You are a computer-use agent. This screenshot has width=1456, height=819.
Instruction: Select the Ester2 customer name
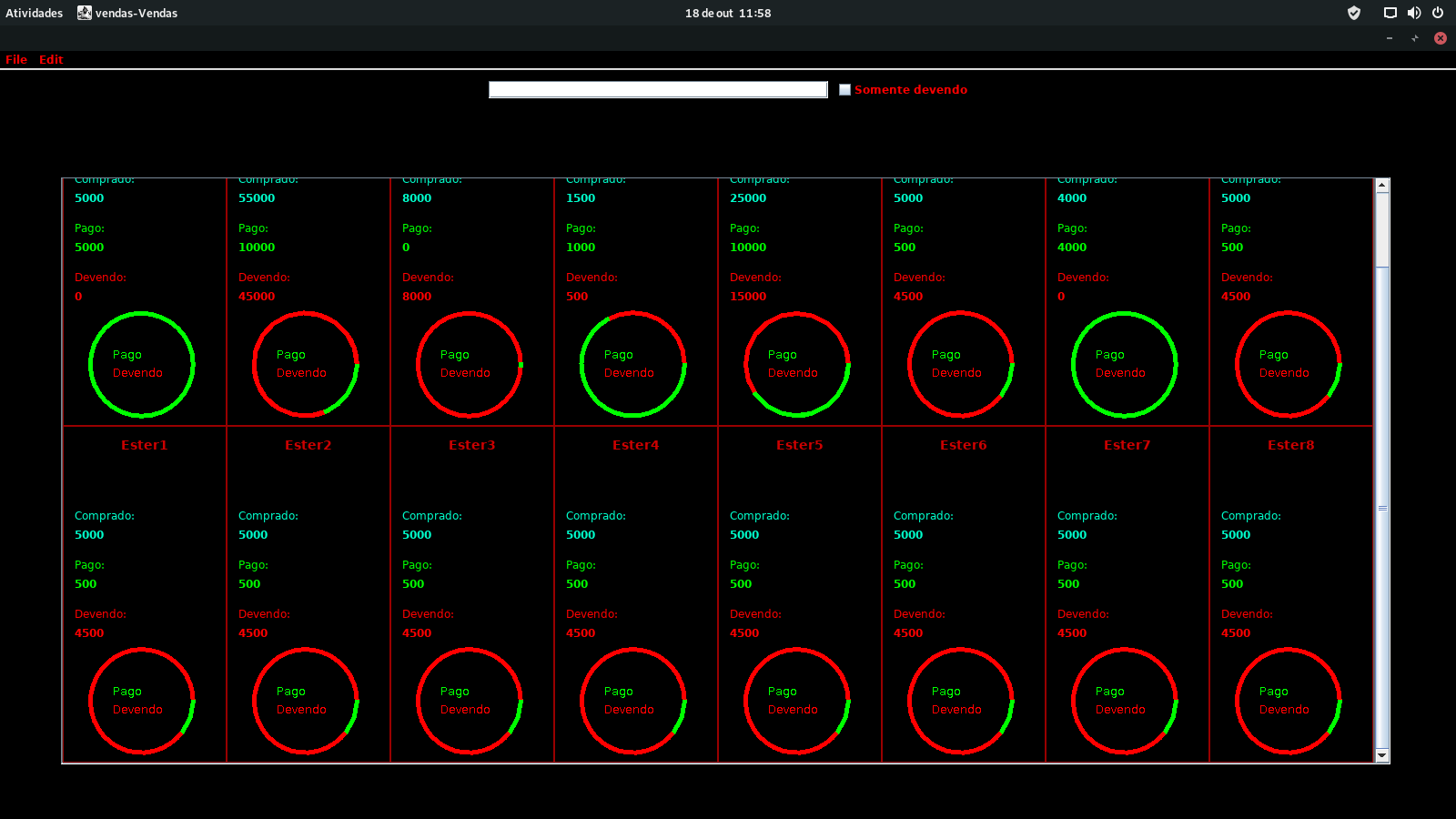[308, 445]
